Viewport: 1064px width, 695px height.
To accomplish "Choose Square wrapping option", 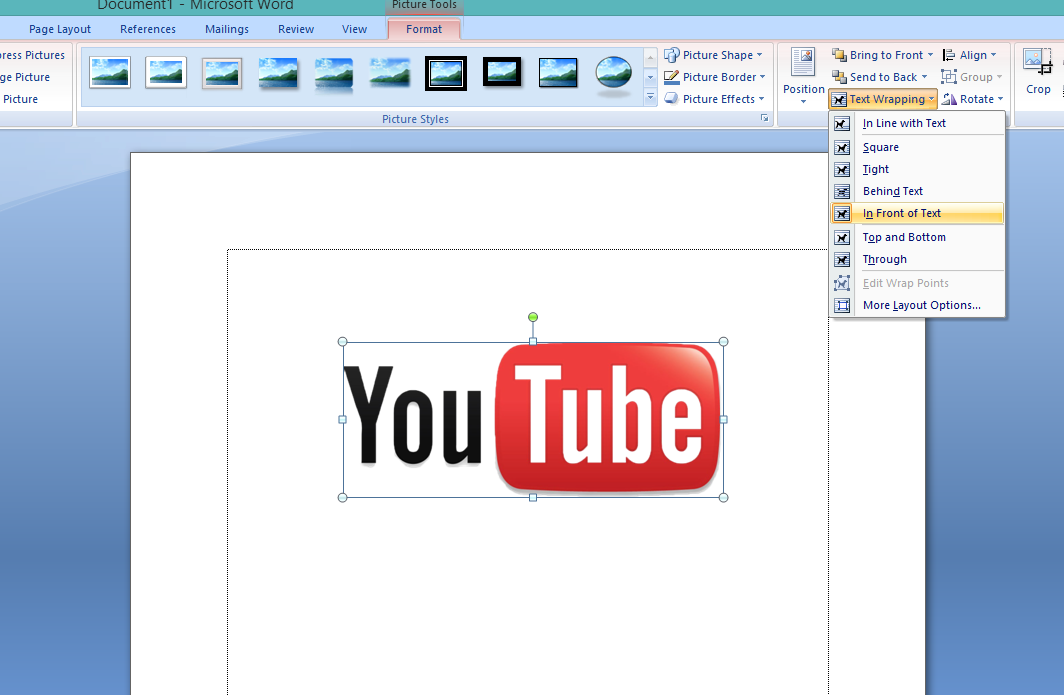I will pyautogui.click(x=917, y=147).
